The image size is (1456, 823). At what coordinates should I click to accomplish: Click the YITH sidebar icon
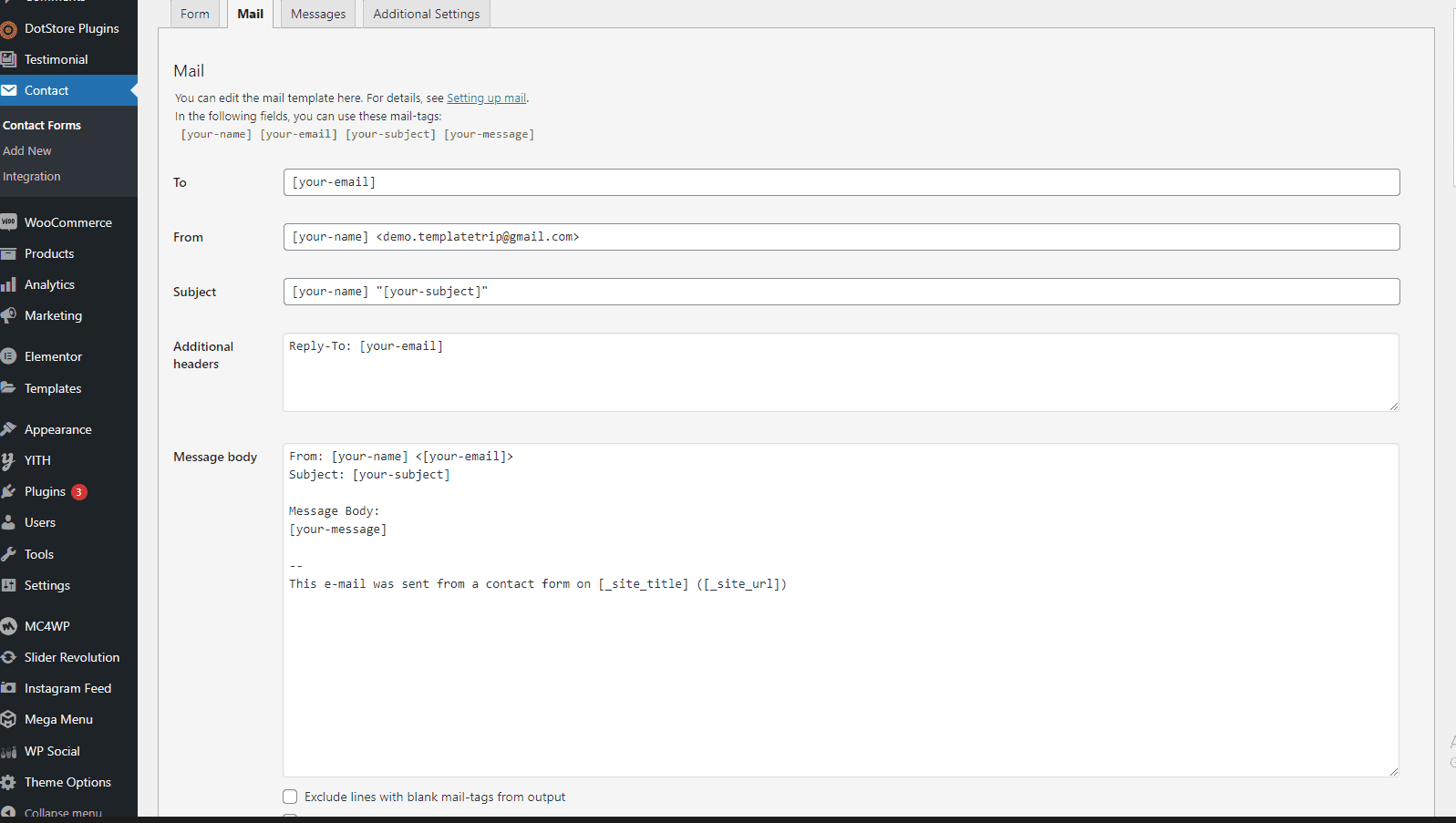click(8, 460)
